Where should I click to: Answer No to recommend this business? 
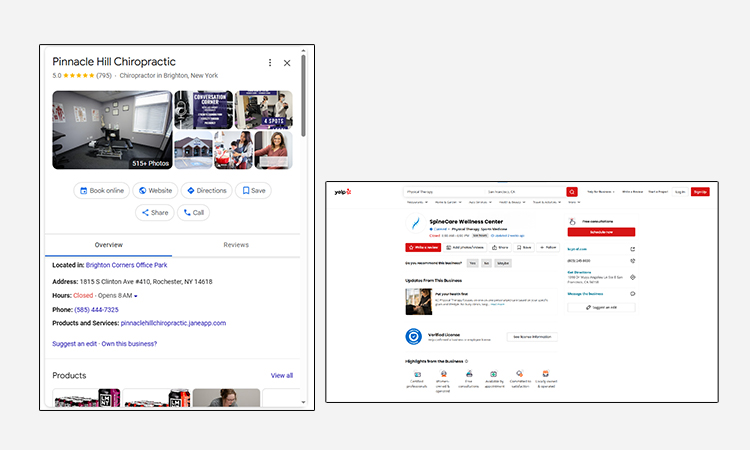[x=486, y=263]
